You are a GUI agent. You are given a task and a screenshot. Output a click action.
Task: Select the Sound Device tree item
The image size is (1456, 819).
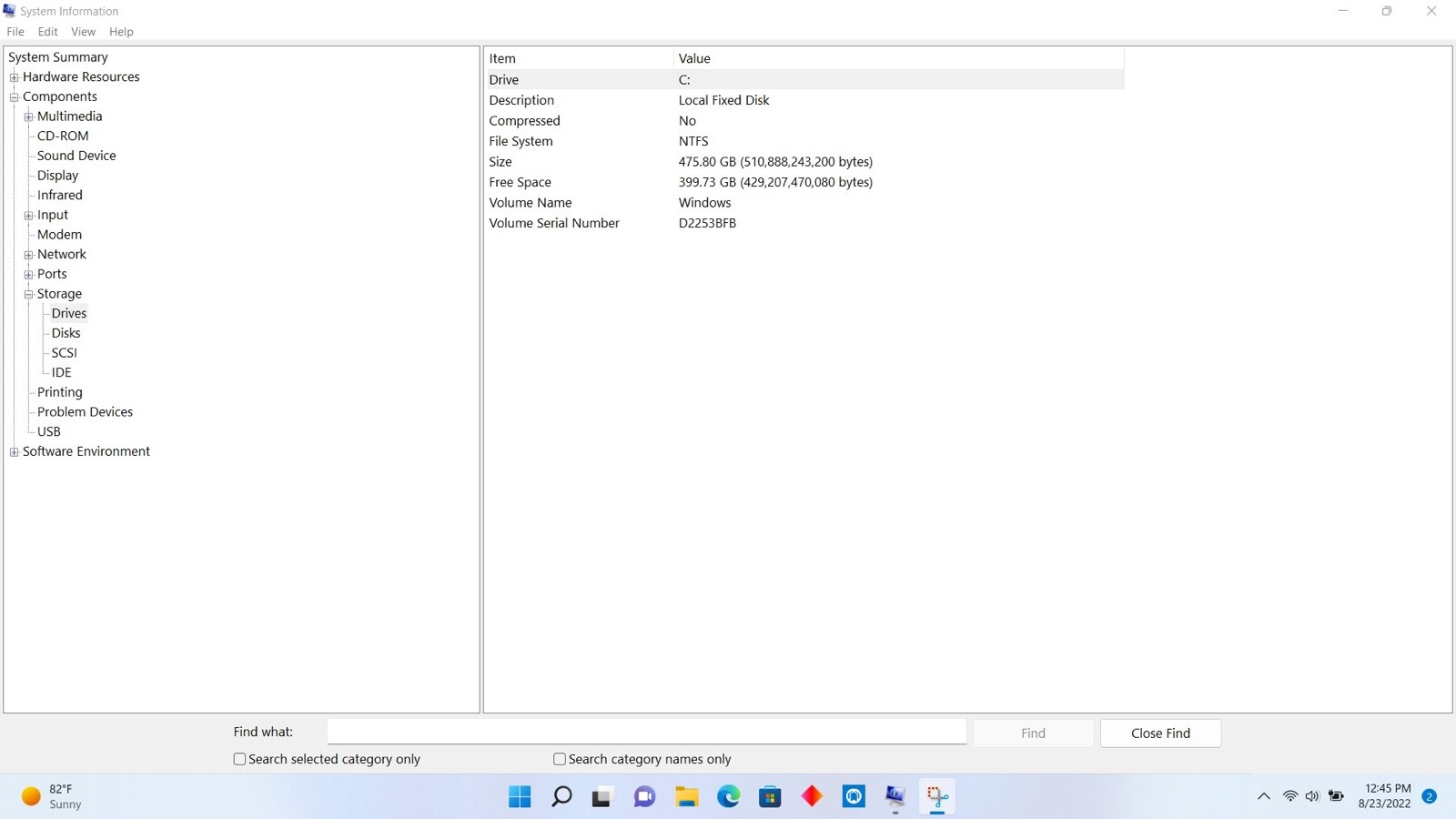pyautogui.click(x=76, y=156)
